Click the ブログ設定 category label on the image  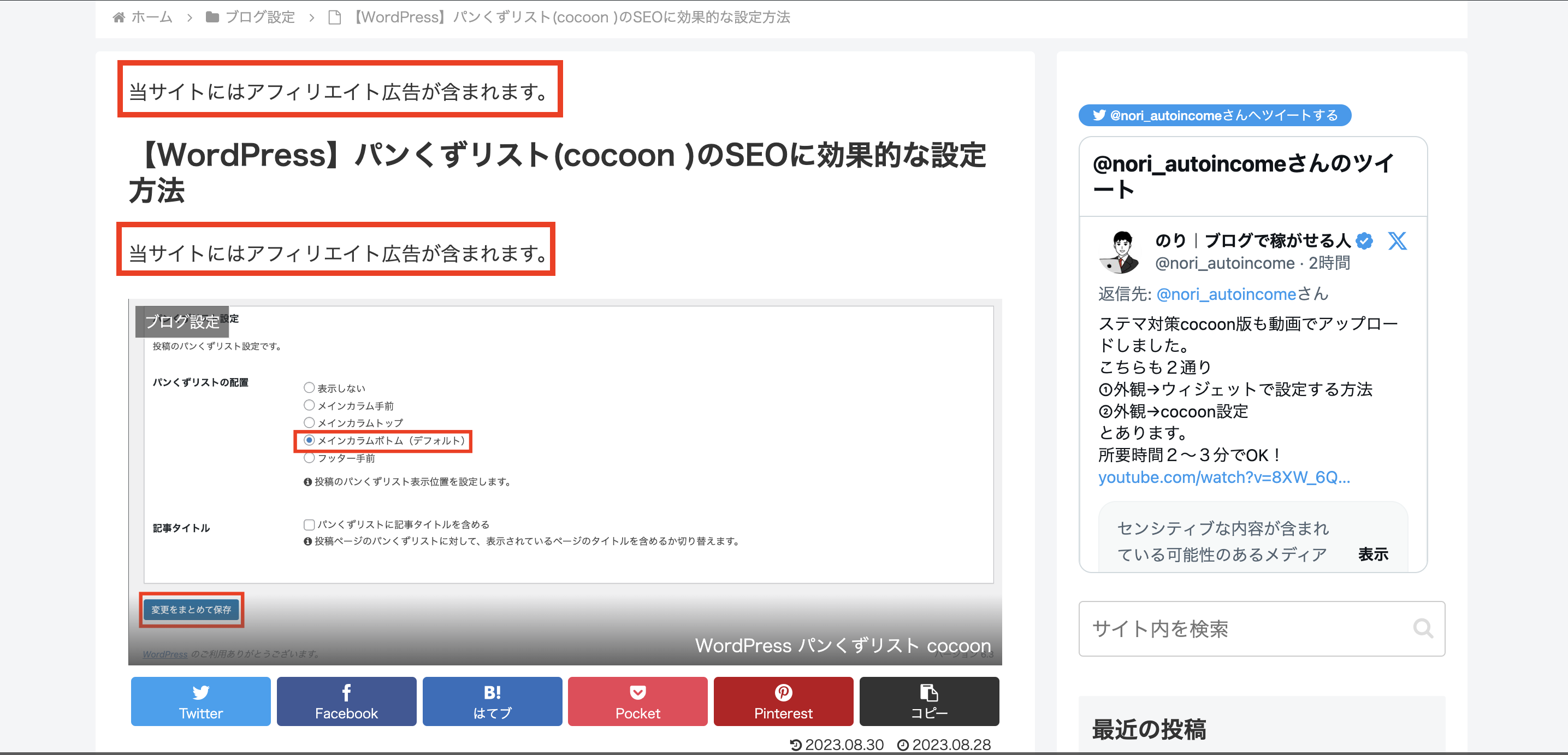(182, 321)
